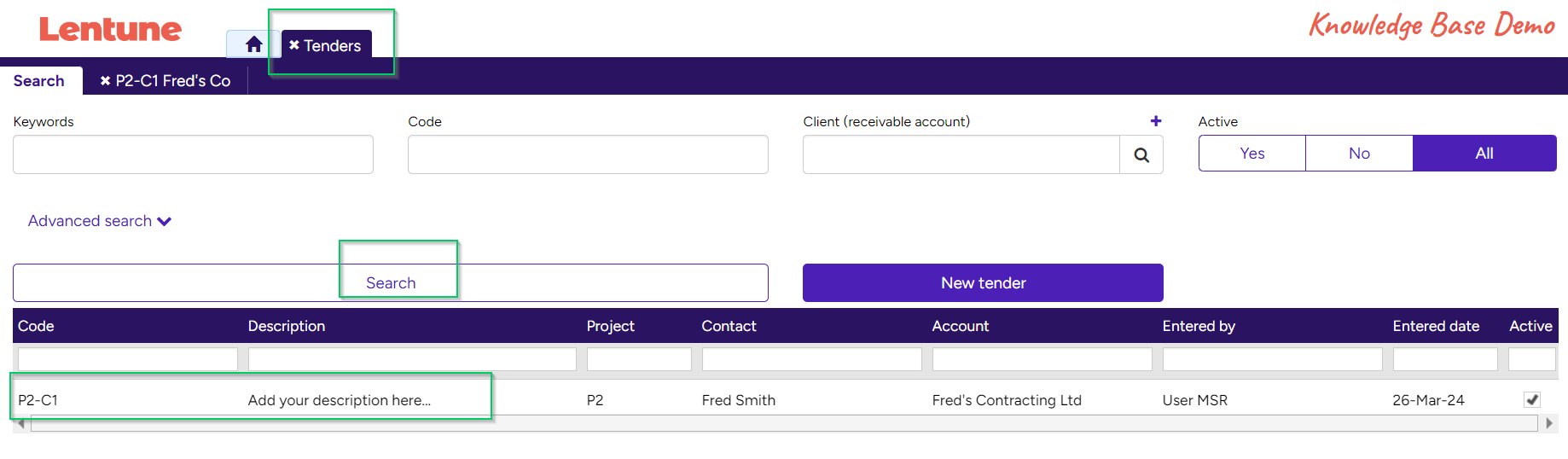Click Fred's Contracting Ltd account cell

[1007, 400]
